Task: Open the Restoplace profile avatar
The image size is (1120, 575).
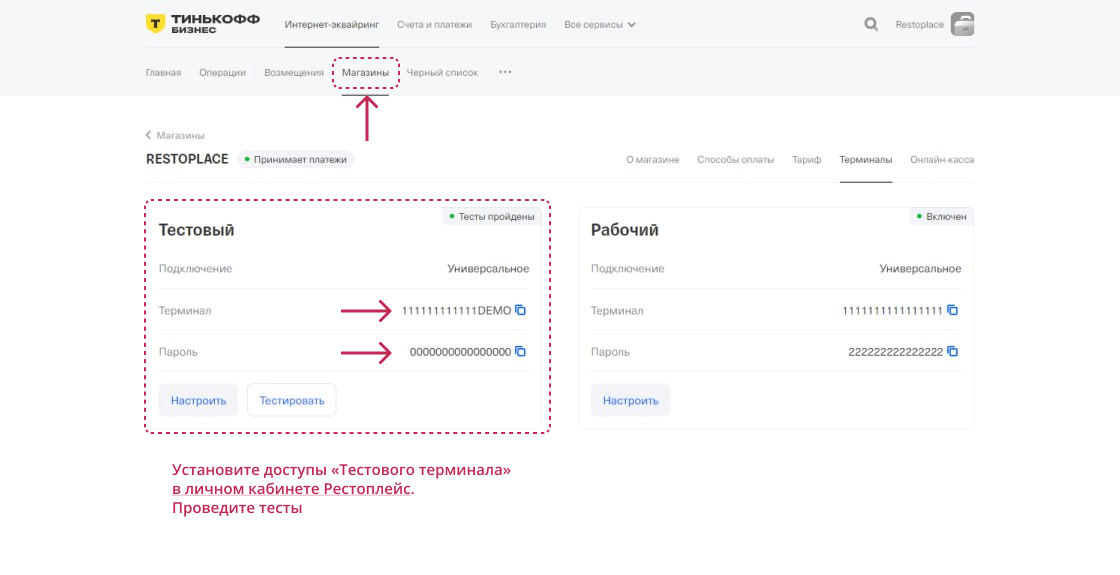Action: pyautogui.click(x=962, y=24)
